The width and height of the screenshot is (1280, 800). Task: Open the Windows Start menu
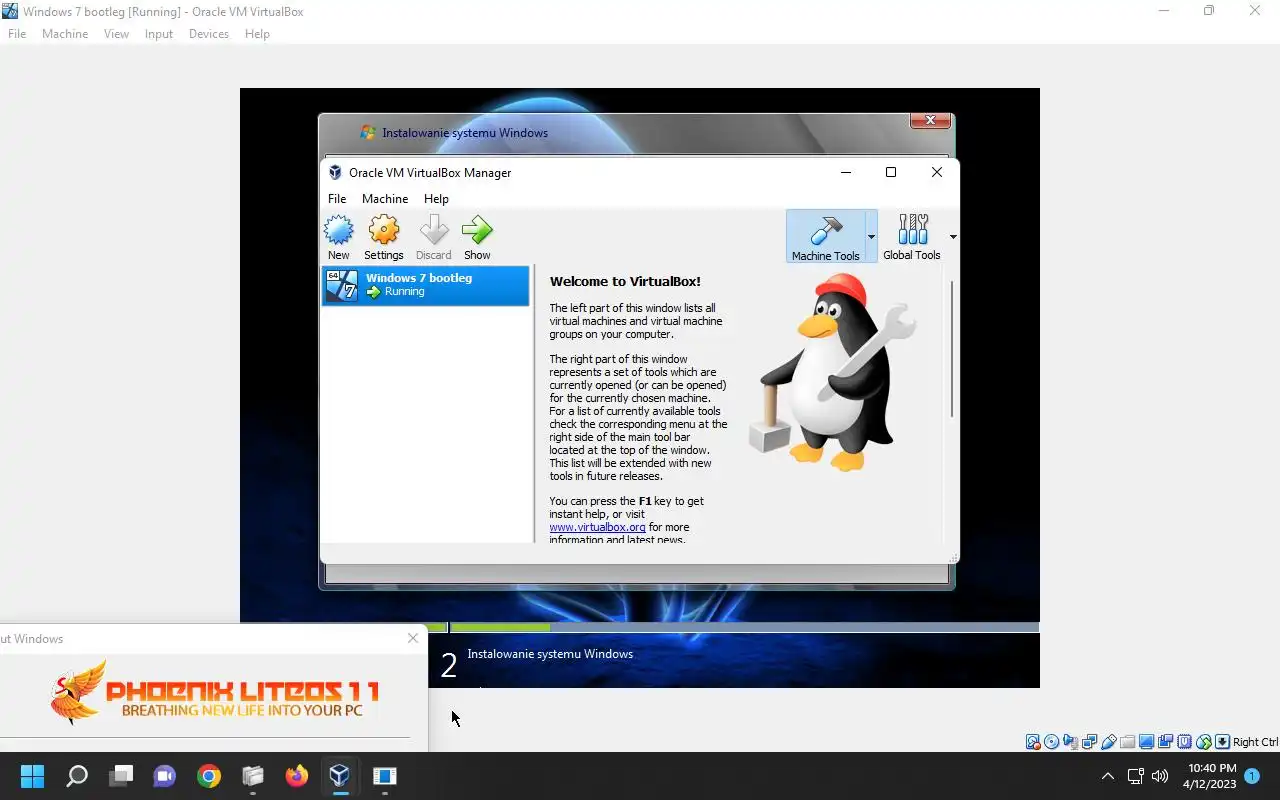32,776
